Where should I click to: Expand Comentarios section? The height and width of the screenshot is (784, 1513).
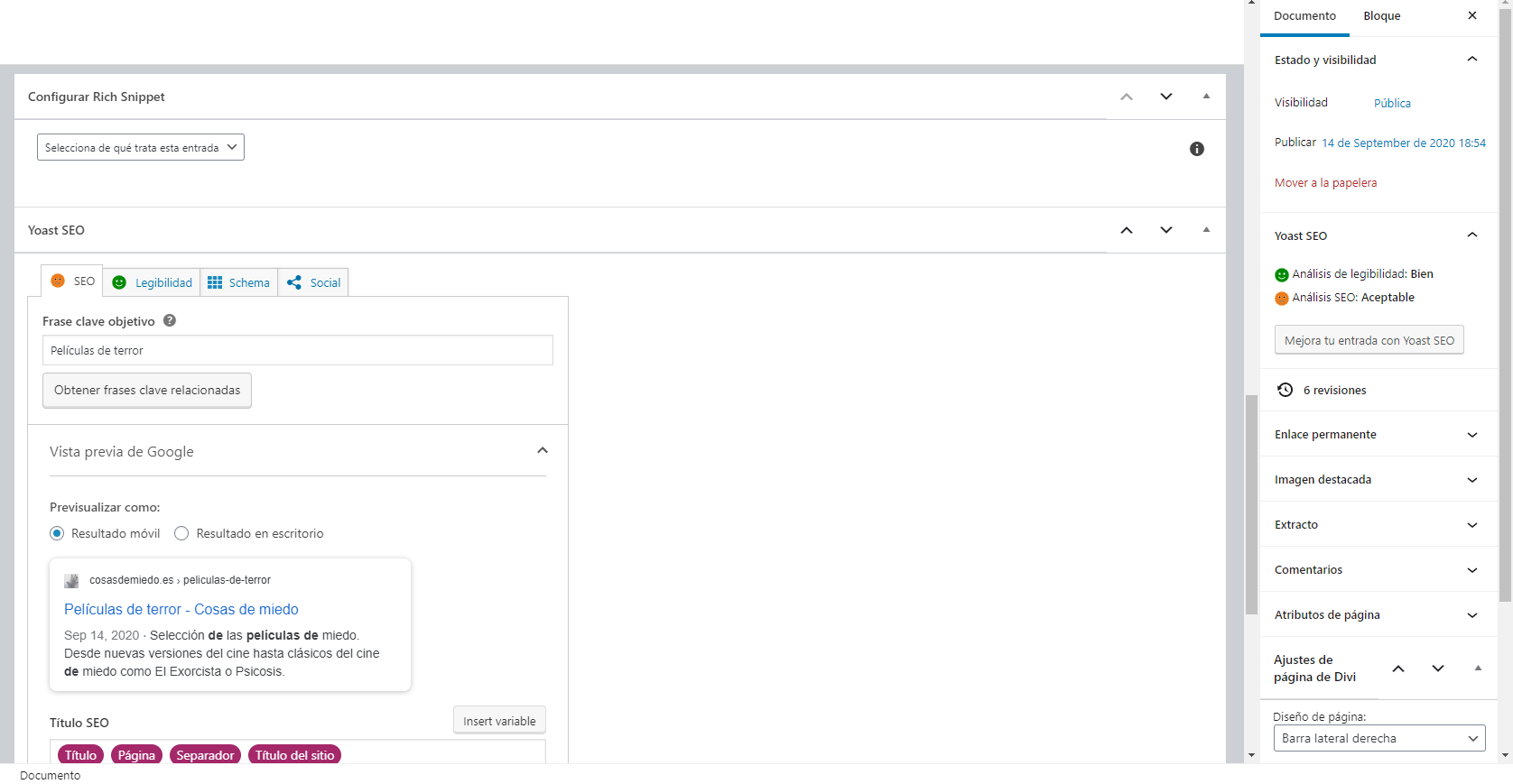pyautogui.click(x=1472, y=570)
